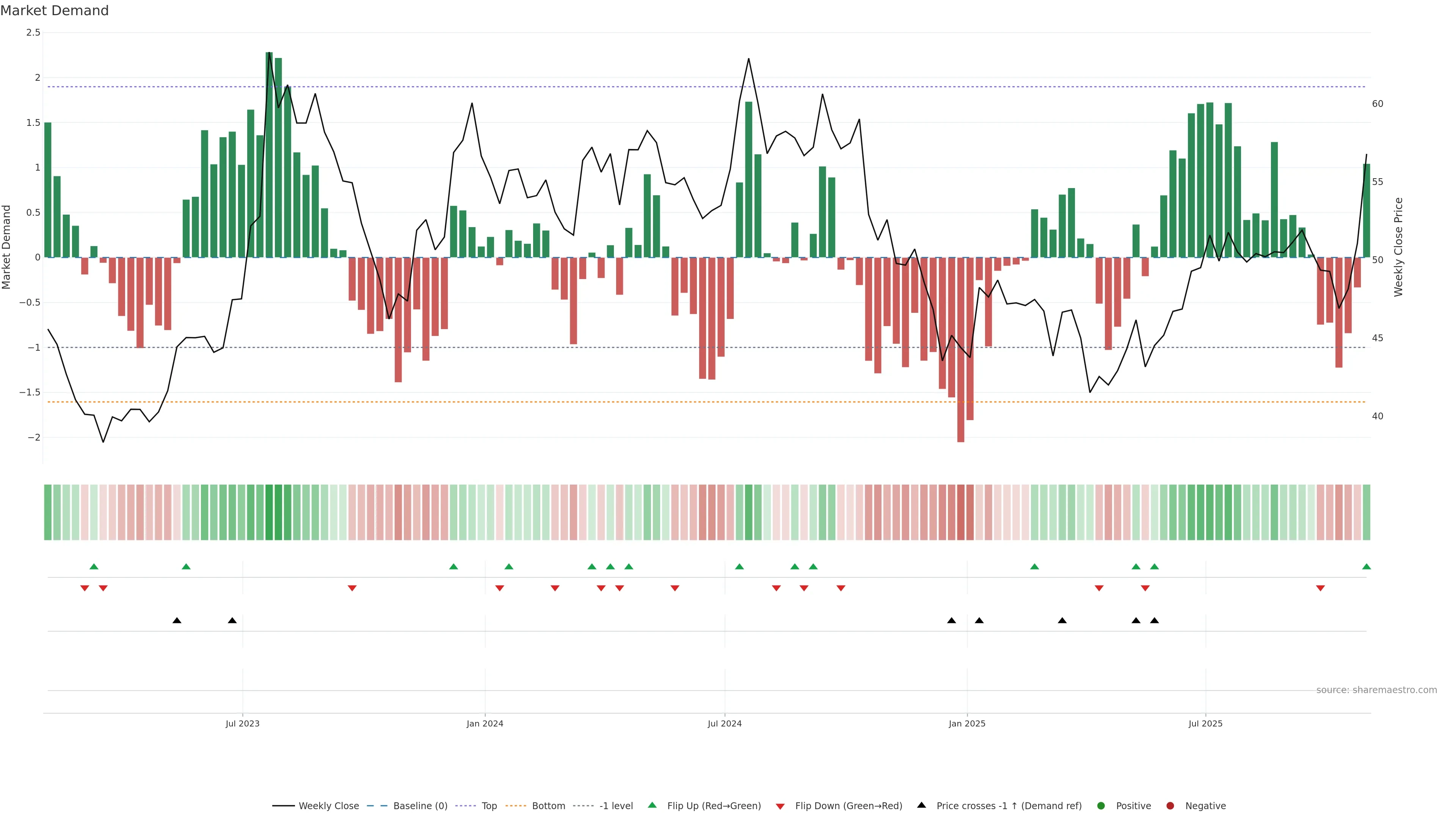Click the last green flip-up marker at far right

[1366, 567]
